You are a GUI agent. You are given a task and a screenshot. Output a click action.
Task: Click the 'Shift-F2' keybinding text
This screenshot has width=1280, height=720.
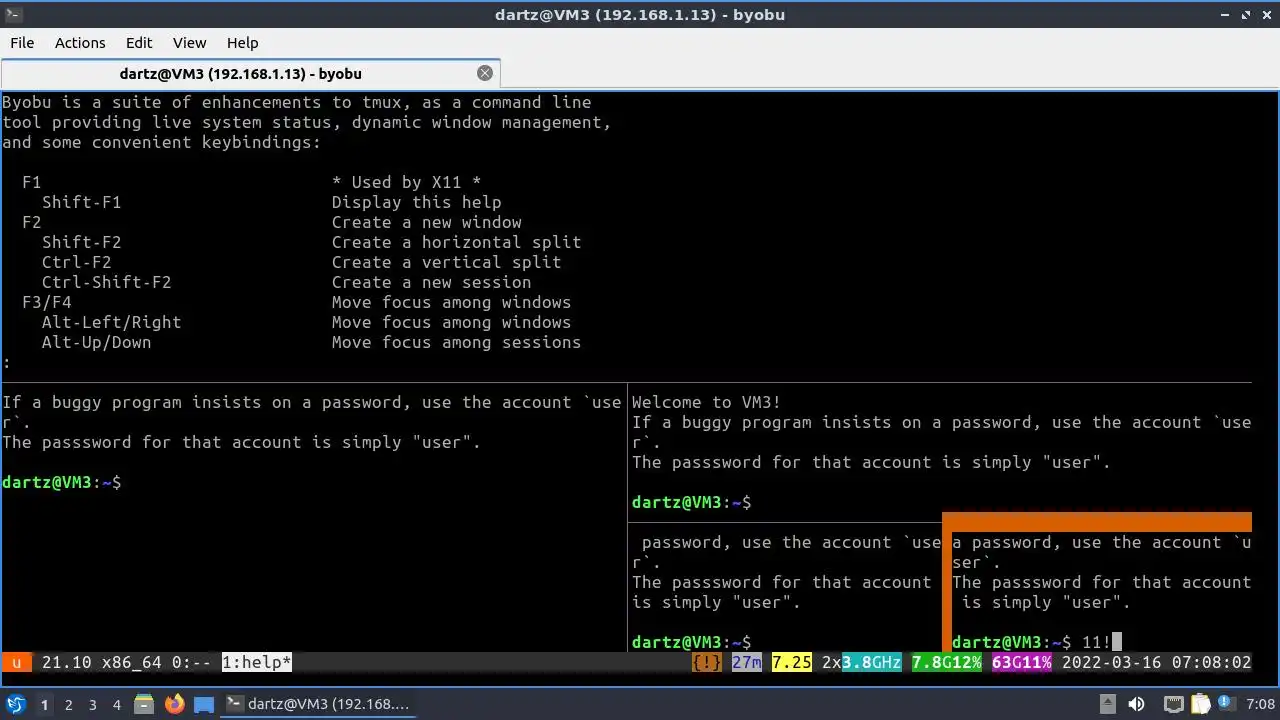[x=81, y=242]
